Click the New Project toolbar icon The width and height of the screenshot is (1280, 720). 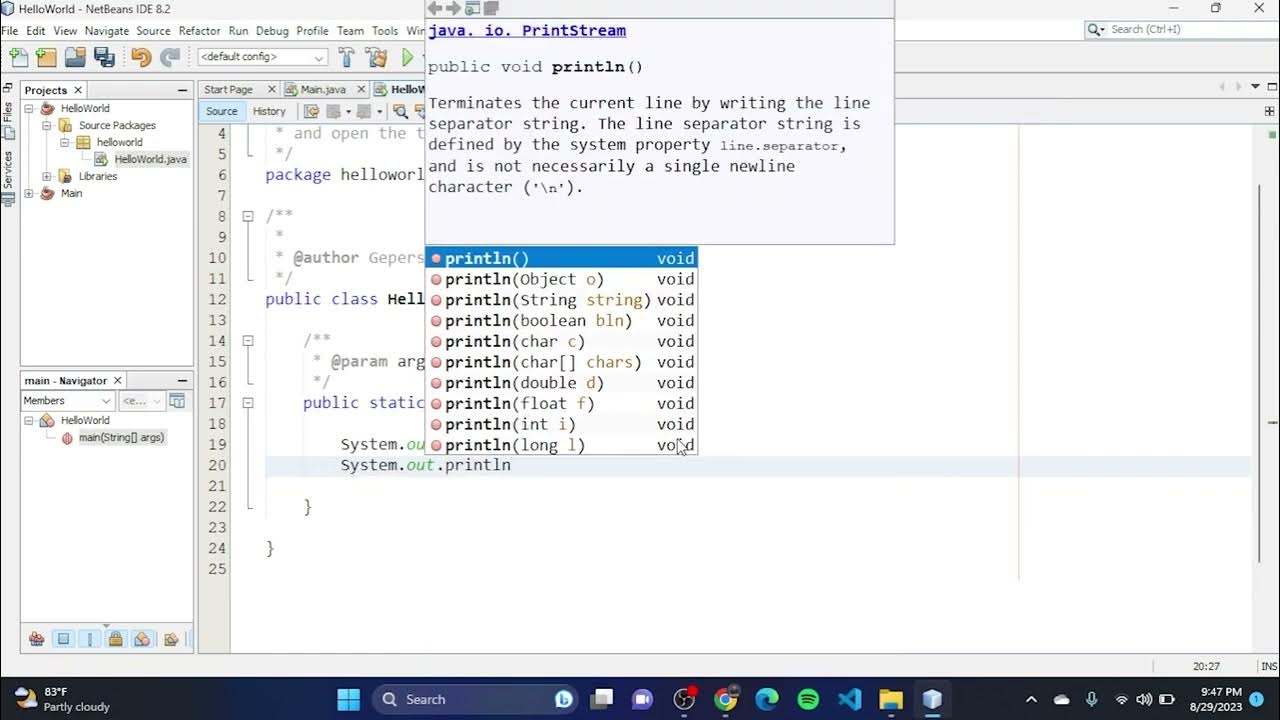(x=46, y=57)
